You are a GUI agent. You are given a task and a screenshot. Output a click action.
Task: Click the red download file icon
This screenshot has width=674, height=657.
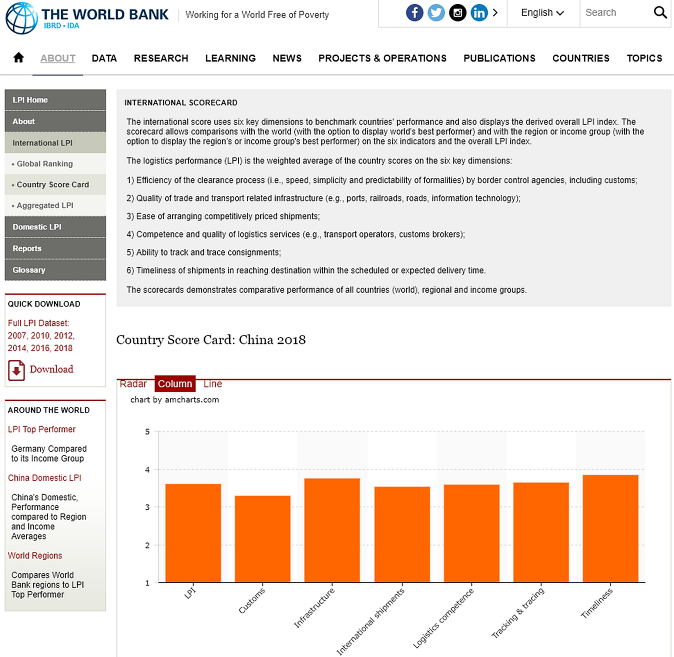pos(17,370)
